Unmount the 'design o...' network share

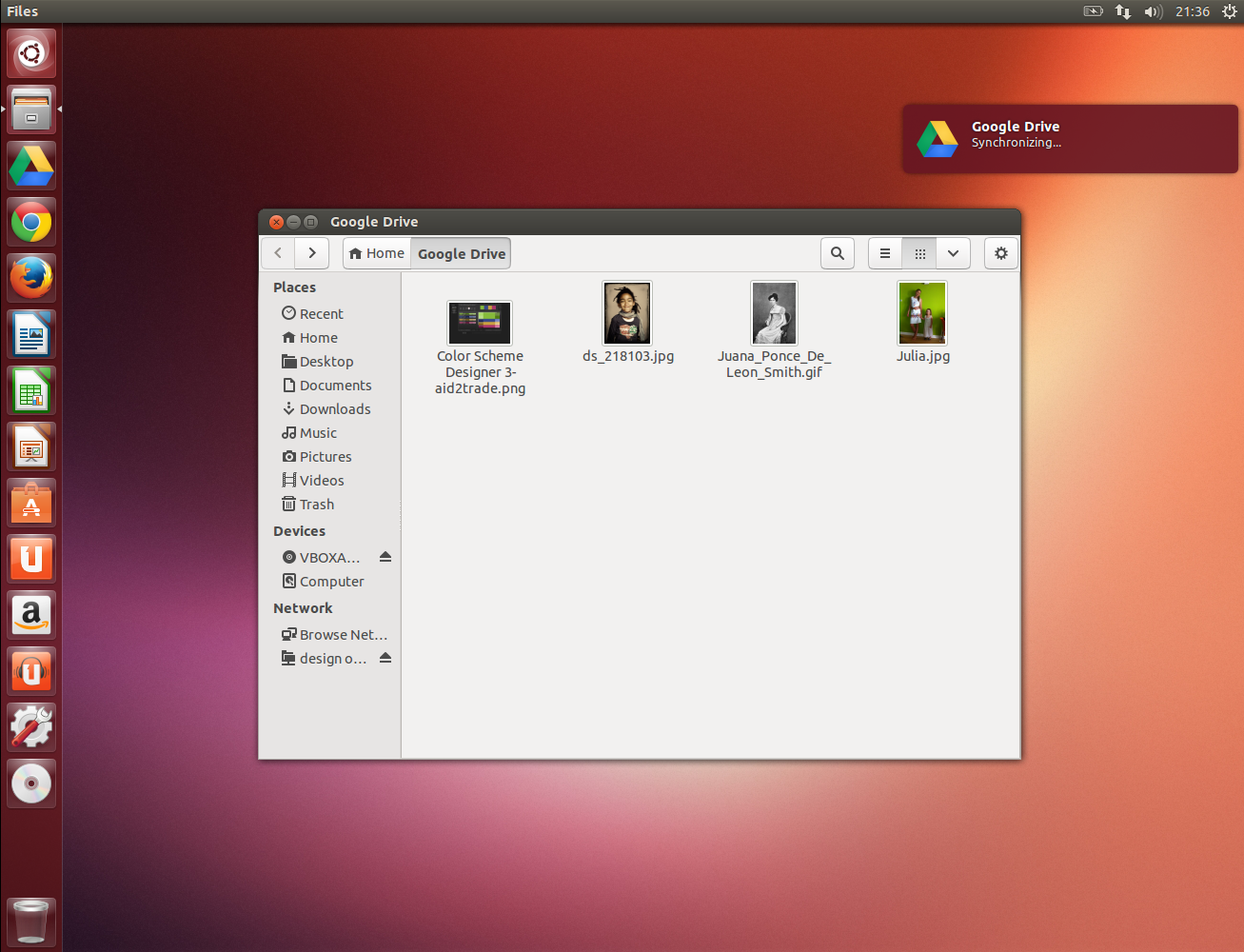pyautogui.click(x=385, y=658)
